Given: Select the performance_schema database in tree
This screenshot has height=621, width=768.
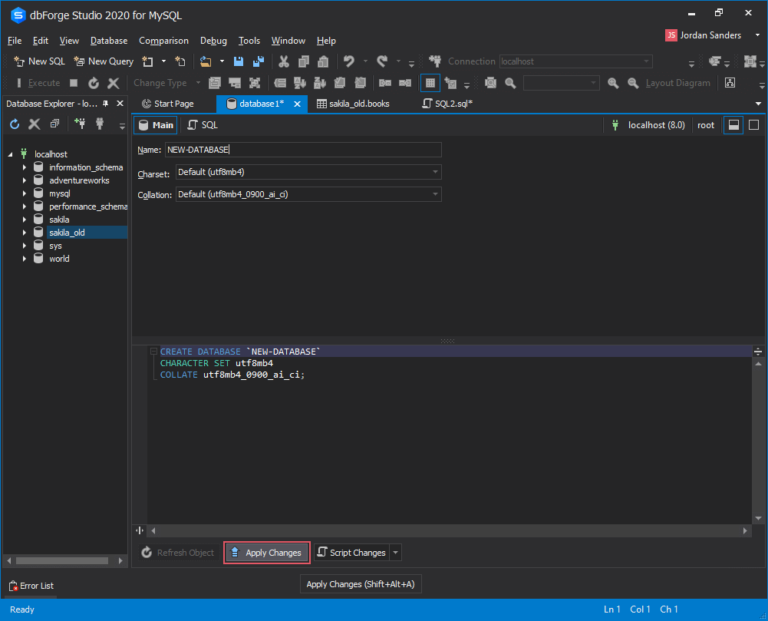Looking at the screenshot, I should pyautogui.click(x=88, y=206).
